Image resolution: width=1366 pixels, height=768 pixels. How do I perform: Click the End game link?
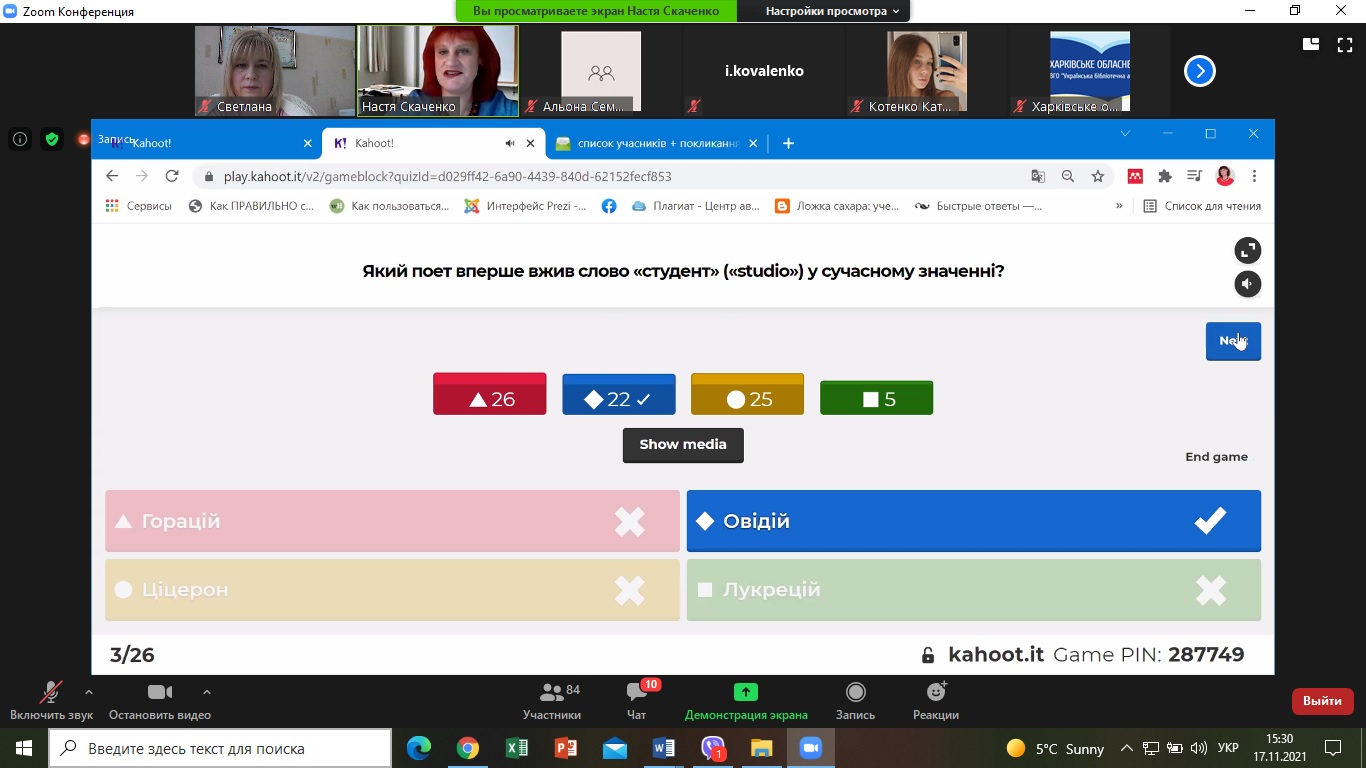[1216, 457]
